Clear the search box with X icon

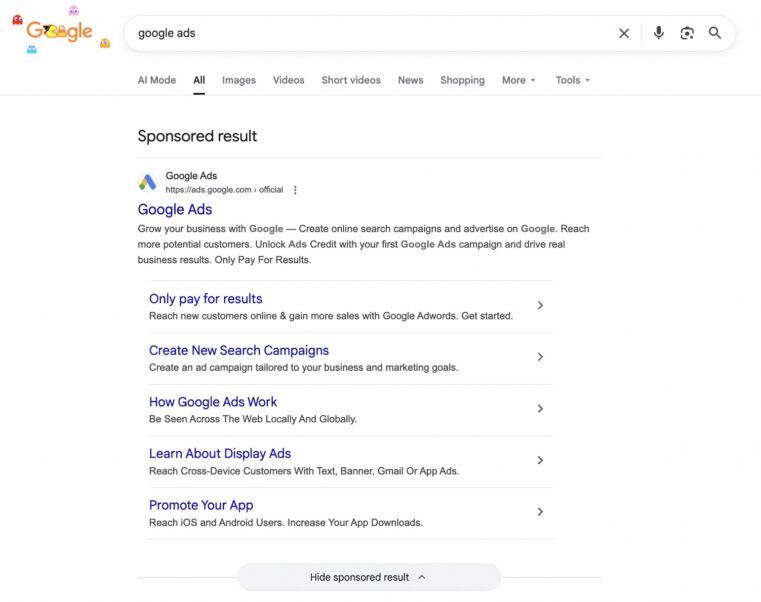point(624,33)
